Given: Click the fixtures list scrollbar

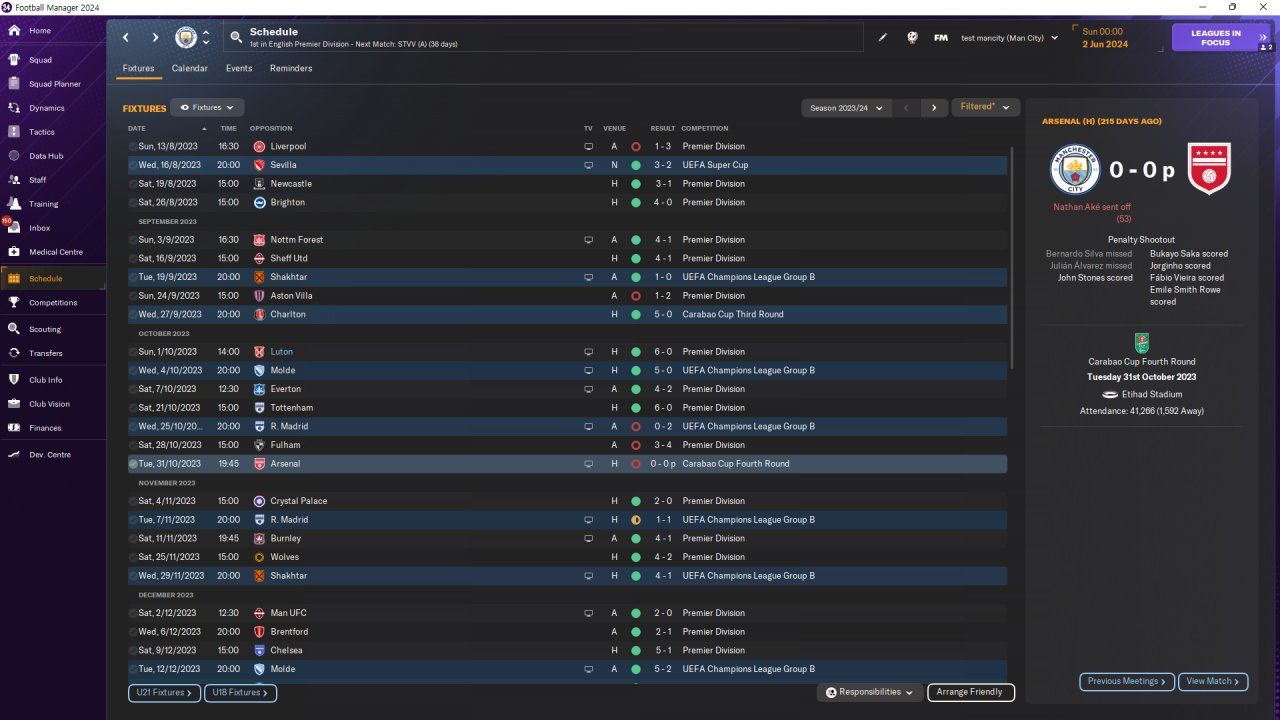Looking at the screenshot, I should [x=1012, y=258].
